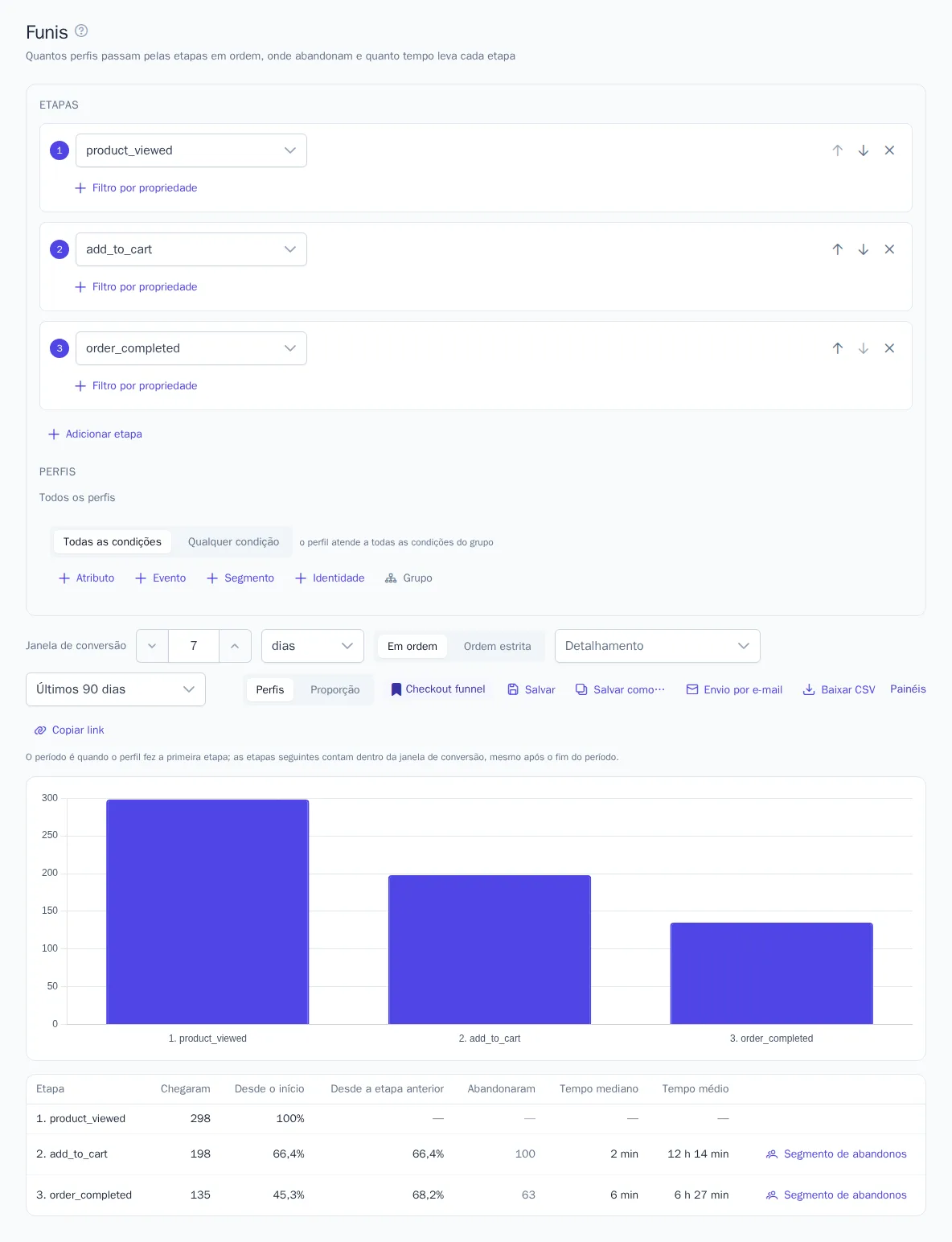
Task: Add a condition Grupo
Action: point(408,578)
